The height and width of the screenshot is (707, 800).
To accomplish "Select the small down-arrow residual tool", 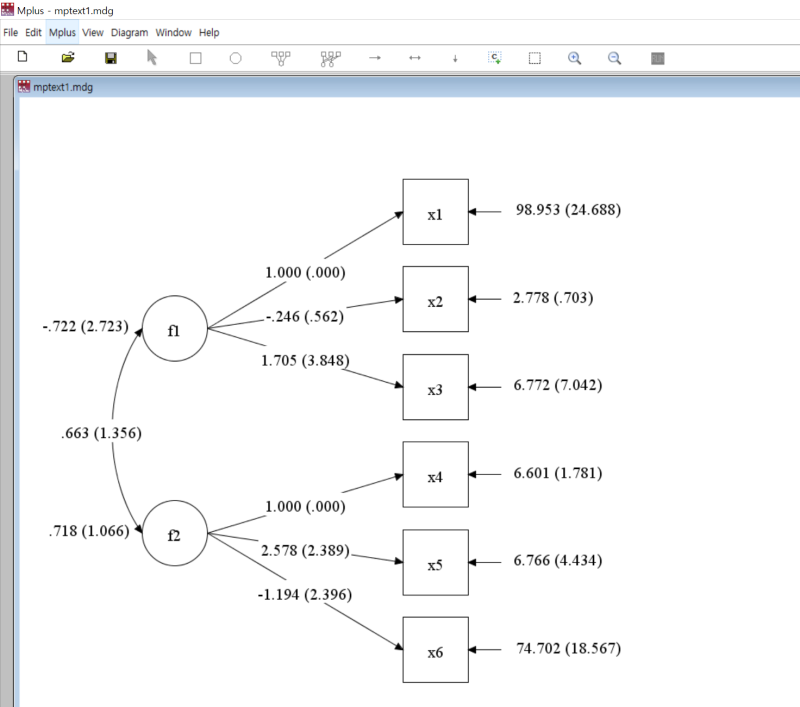I will pos(455,59).
